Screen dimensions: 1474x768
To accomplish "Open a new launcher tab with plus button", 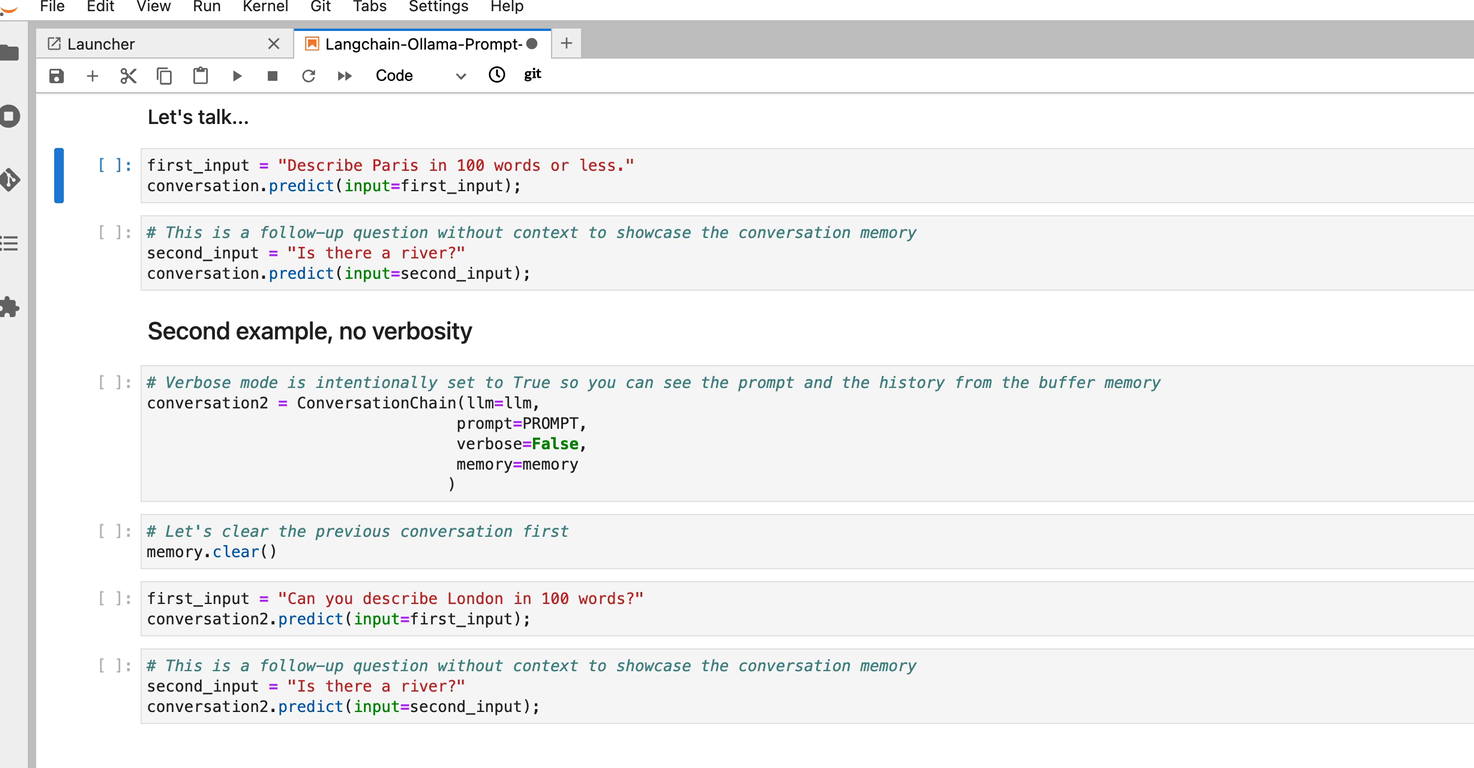I will click(566, 43).
